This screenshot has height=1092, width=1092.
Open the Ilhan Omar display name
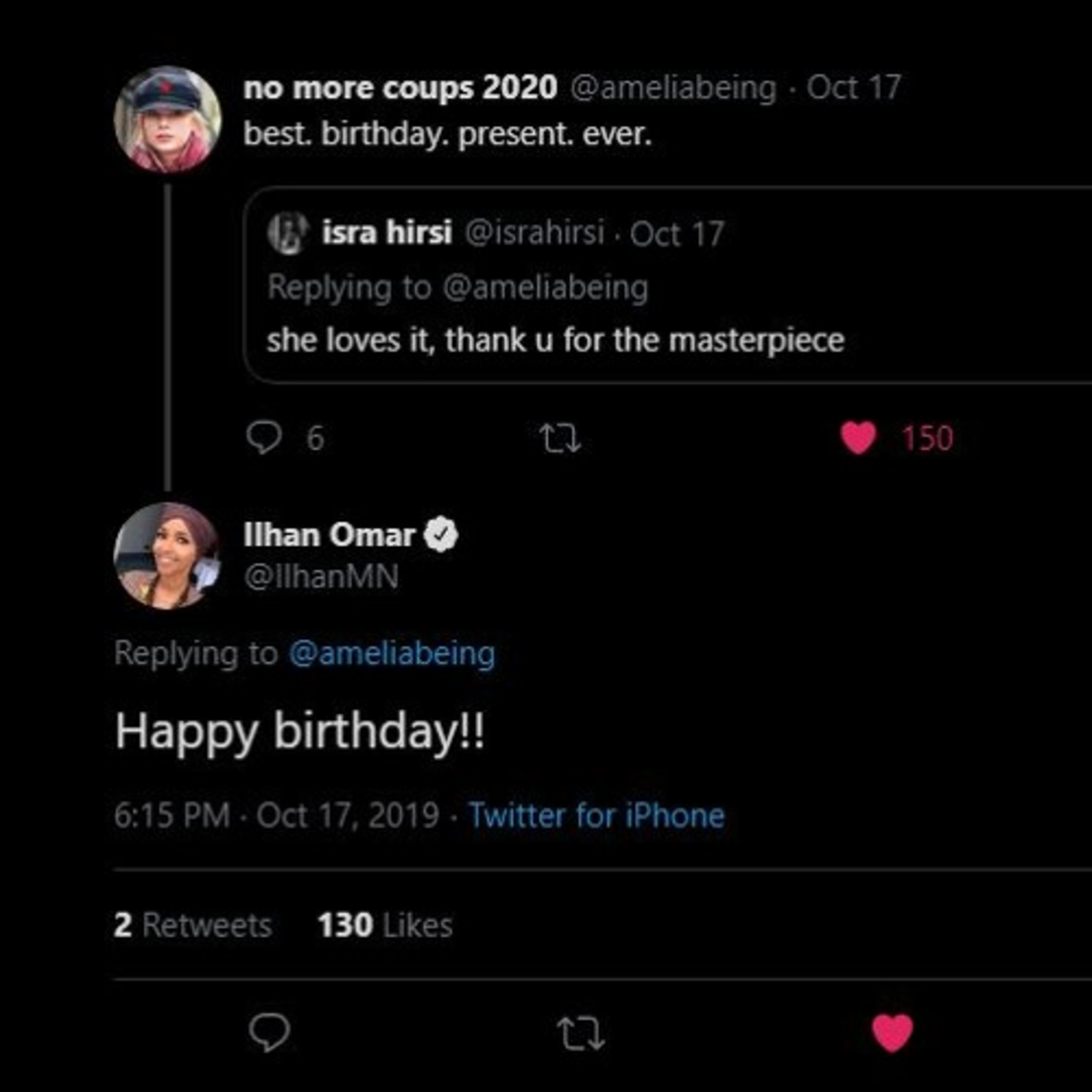329,535
